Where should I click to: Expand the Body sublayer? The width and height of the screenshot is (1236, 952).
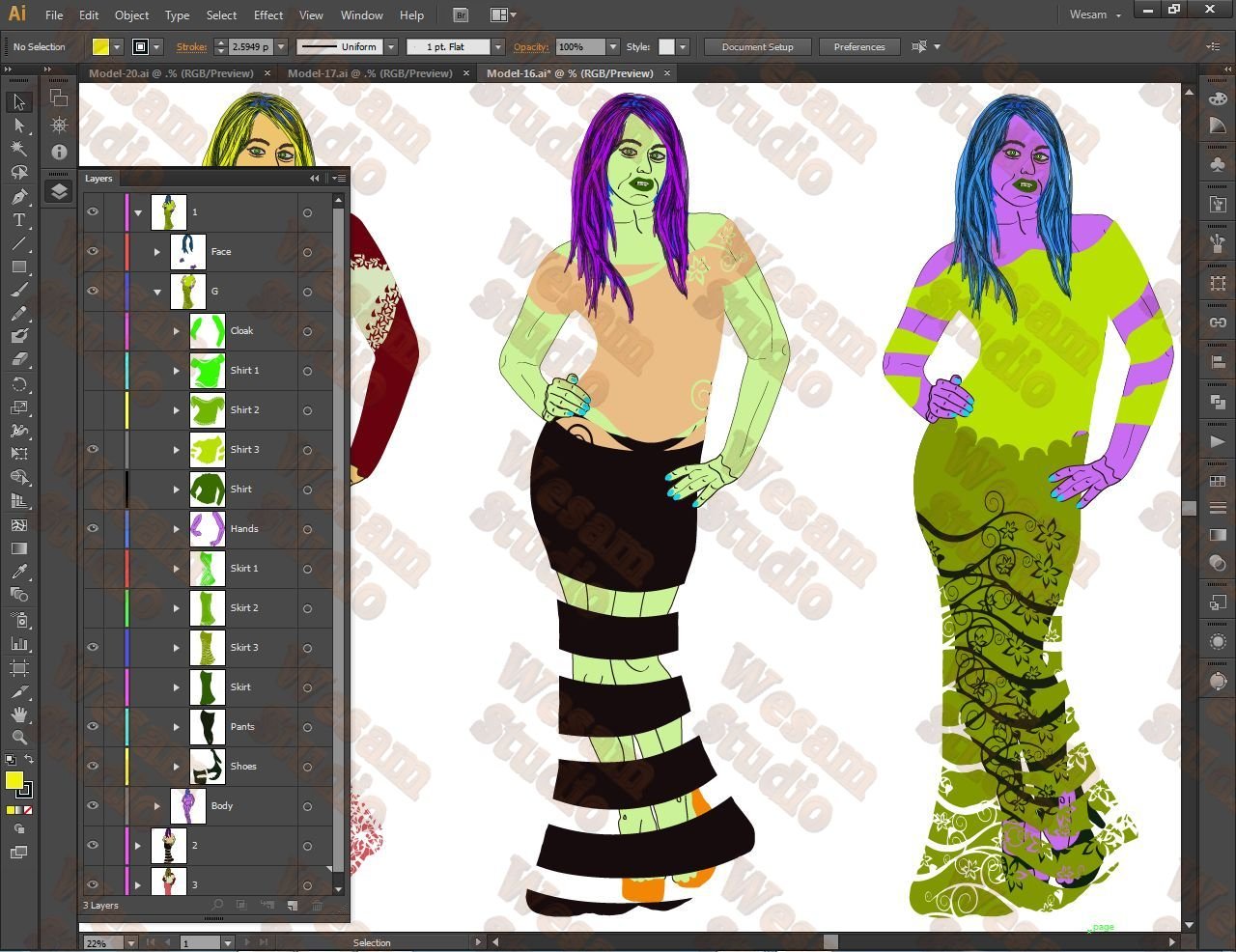tap(157, 806)
